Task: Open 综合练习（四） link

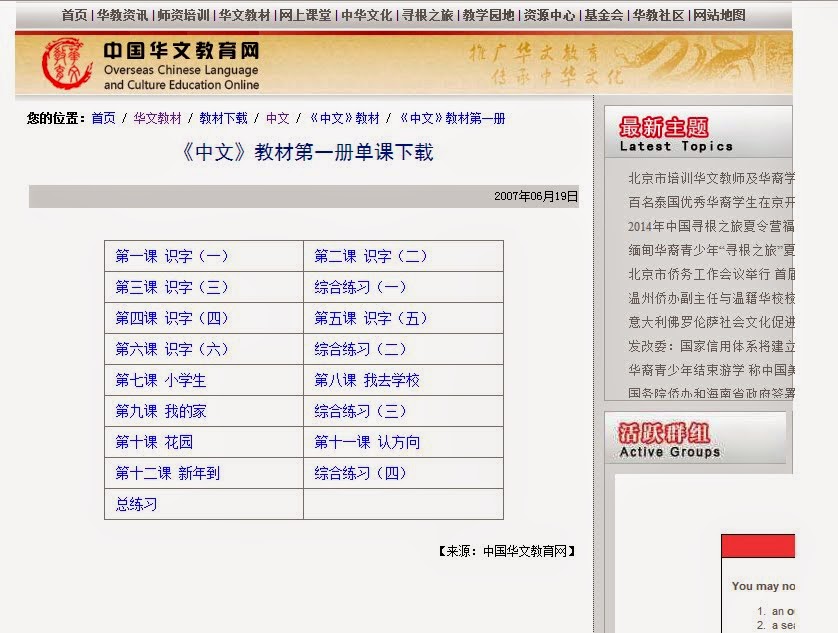Action: (360, 473)
